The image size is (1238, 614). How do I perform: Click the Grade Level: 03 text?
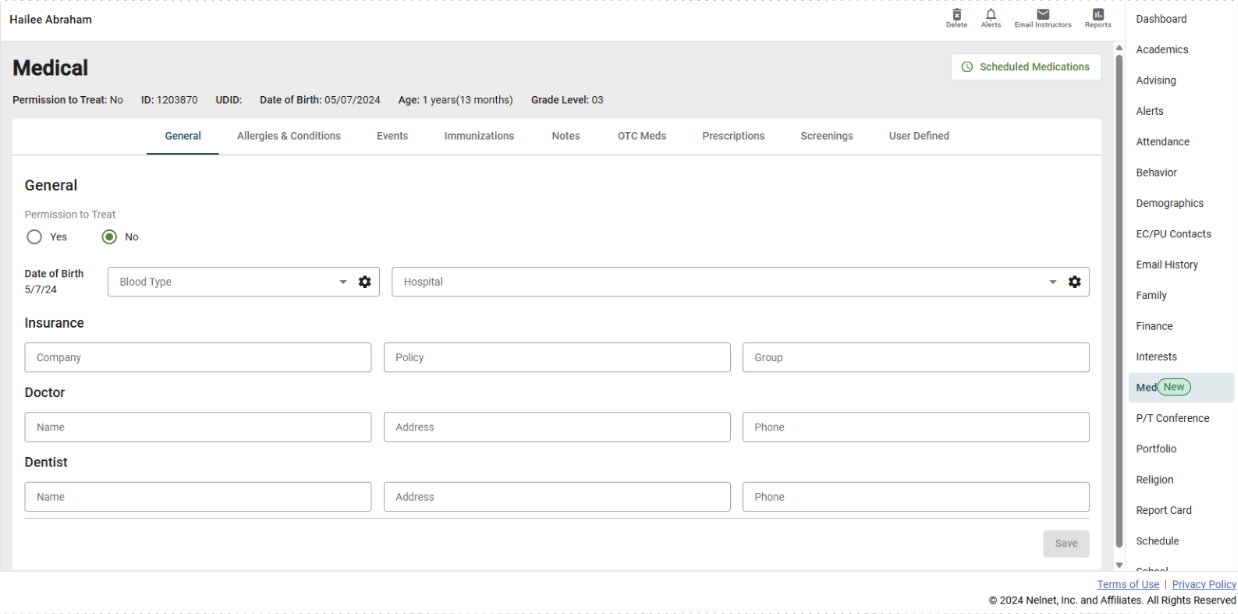567,100
